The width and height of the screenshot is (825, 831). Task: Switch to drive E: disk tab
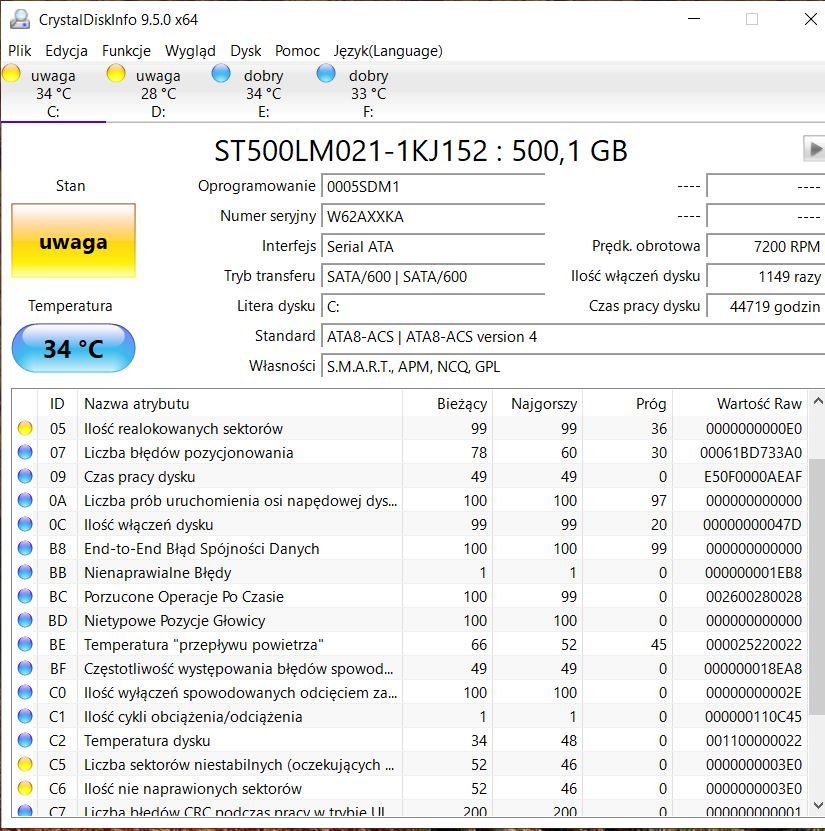[263, 93]
